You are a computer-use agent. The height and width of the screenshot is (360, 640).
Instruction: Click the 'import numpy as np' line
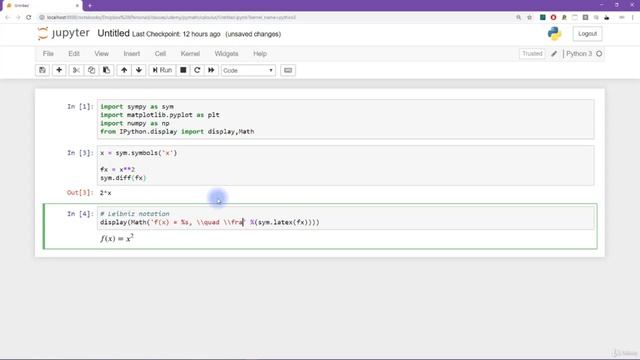(135, 123)
